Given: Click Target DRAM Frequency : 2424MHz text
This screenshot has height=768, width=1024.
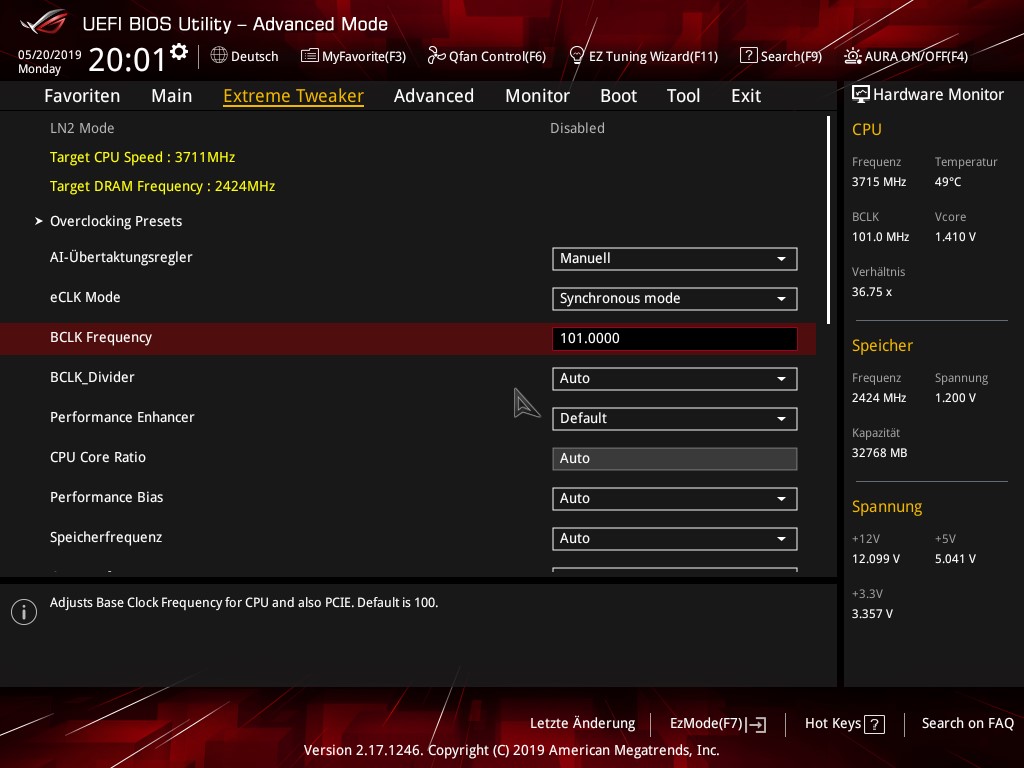Looking at the screenshot, I should [163, 186].
